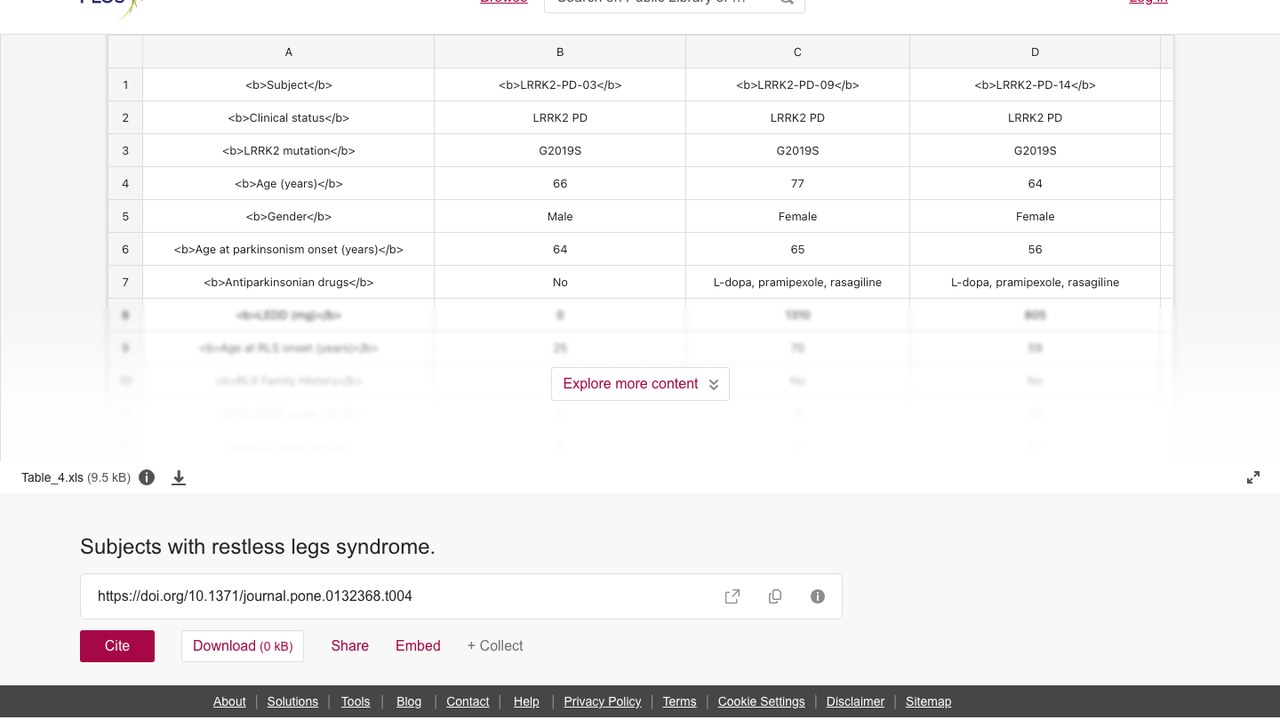Add to collection with + Collect
The height and width of the screenshot is (720, 1280).
495,646
